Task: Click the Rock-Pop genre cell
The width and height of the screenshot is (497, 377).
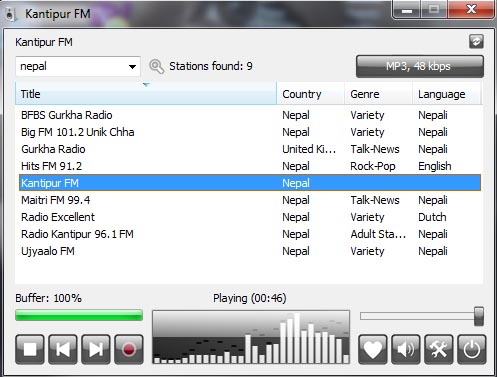Action: tap(373, 166)
